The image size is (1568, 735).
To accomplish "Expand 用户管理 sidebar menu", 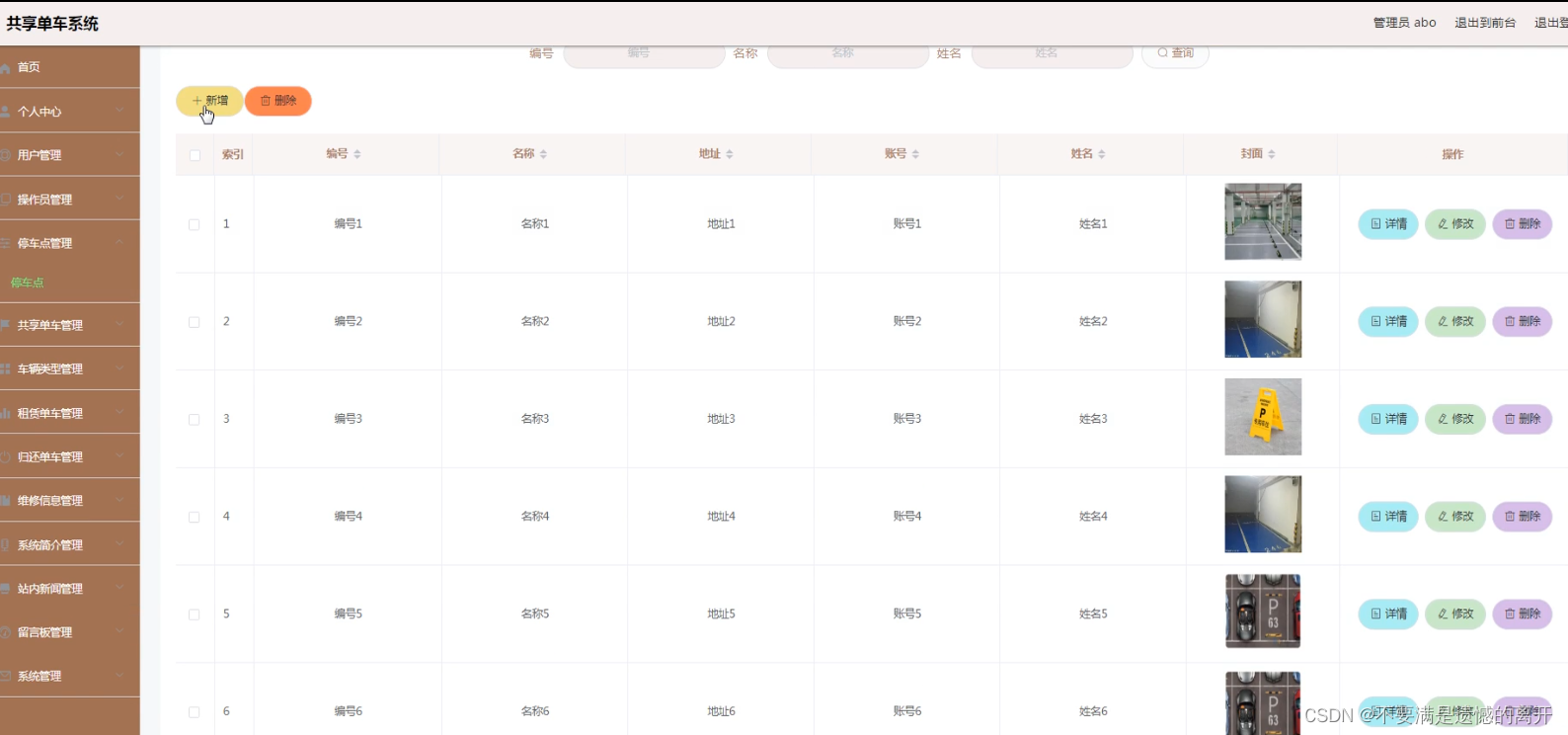I will coord(69,155).
